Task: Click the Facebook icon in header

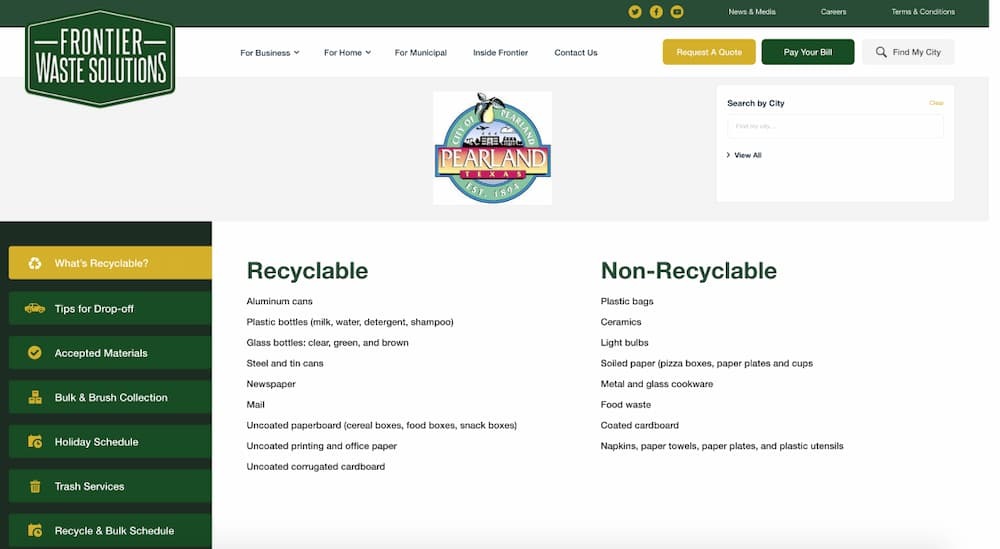Action: (x=656, y=12)
